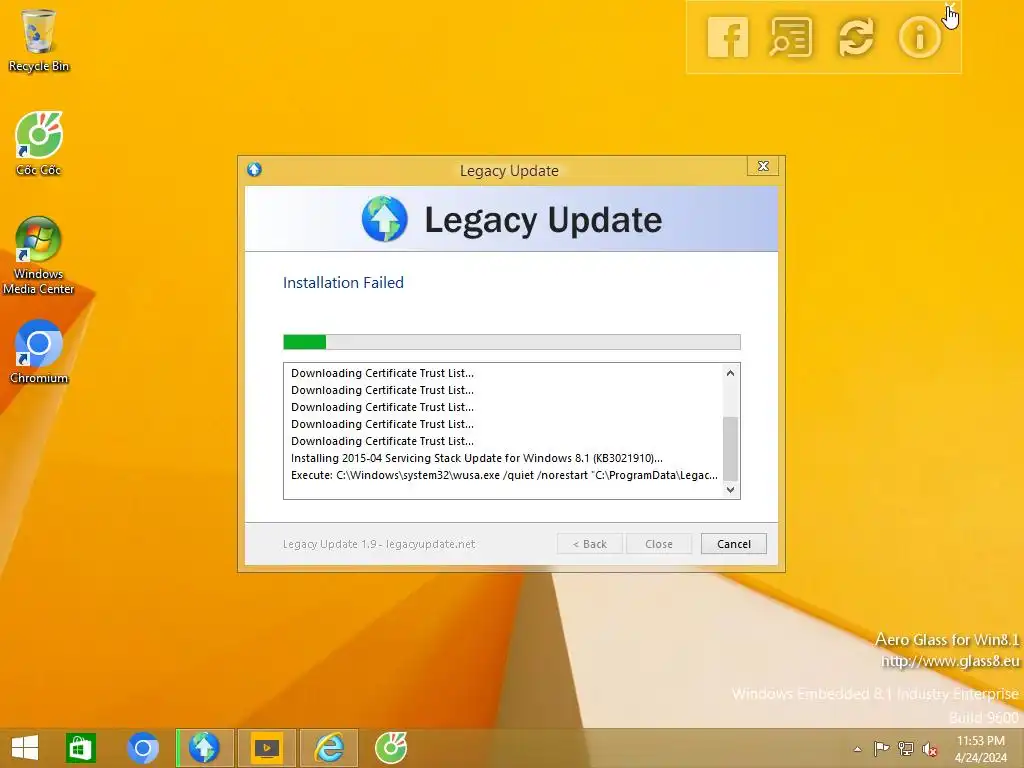Open the Windows Start button

coord(25,748)
